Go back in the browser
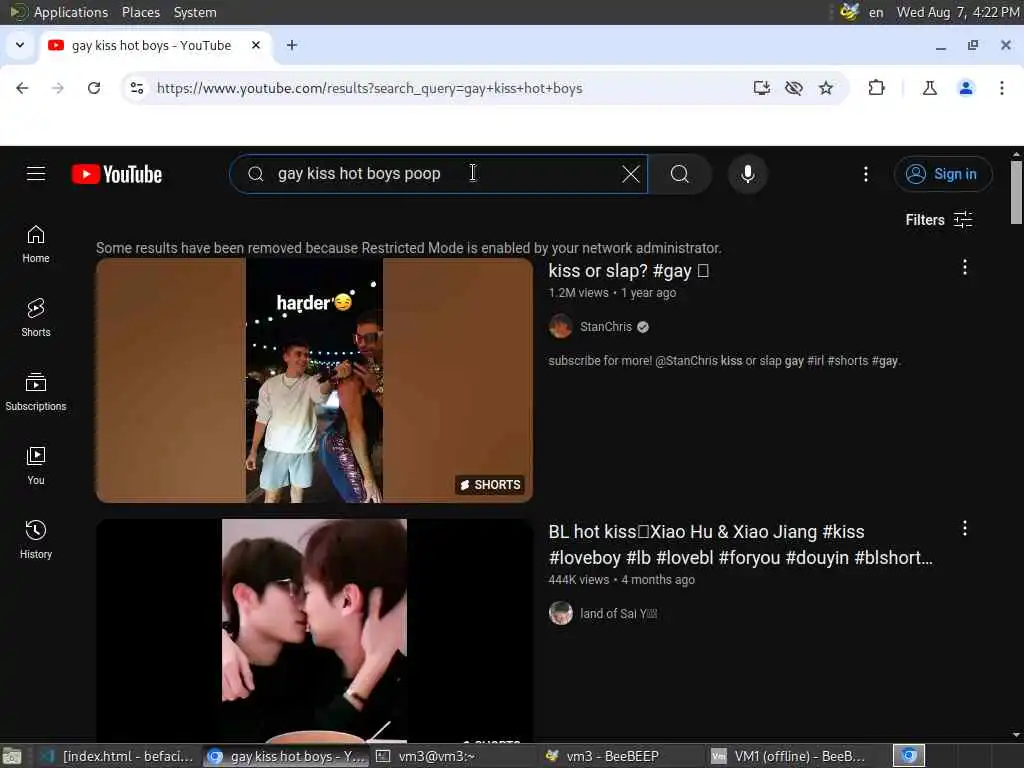1024x768 pixels. (x=22, y=88)
